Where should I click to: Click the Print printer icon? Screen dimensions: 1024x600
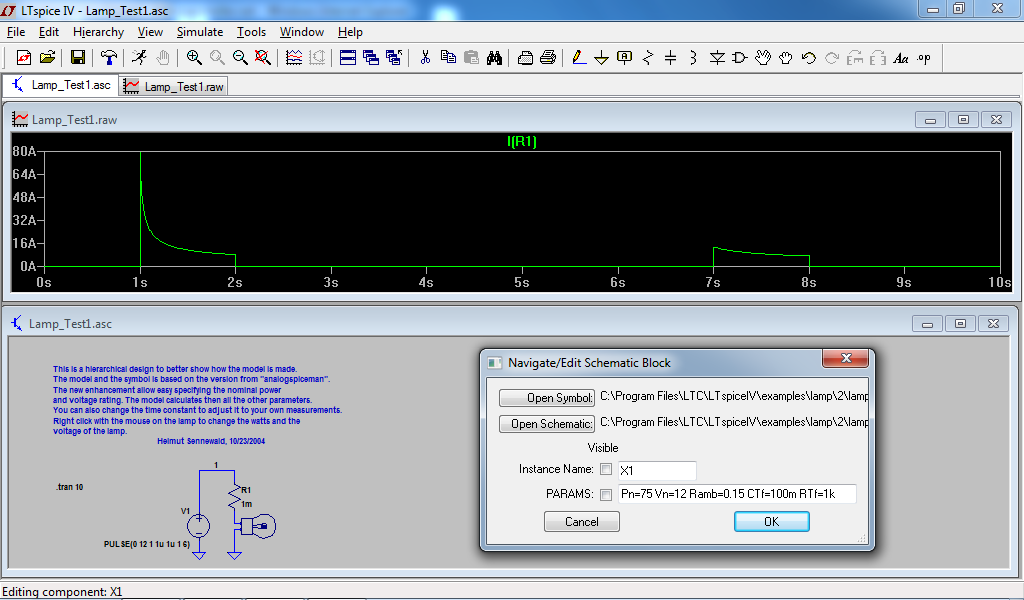(x=548, y=58)
